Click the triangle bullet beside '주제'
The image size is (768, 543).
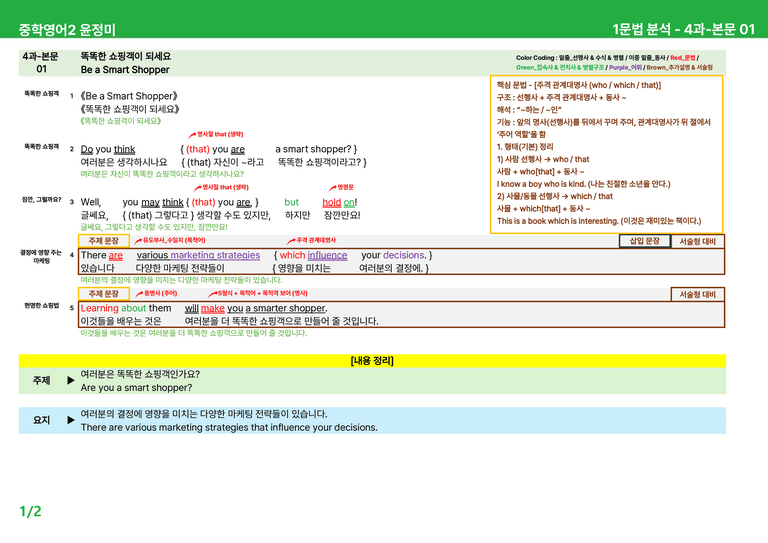coord(71,380)
